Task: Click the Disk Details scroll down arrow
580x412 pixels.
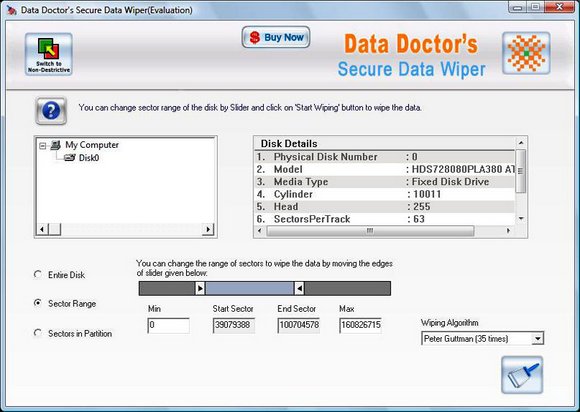Action: pos(521,219)
